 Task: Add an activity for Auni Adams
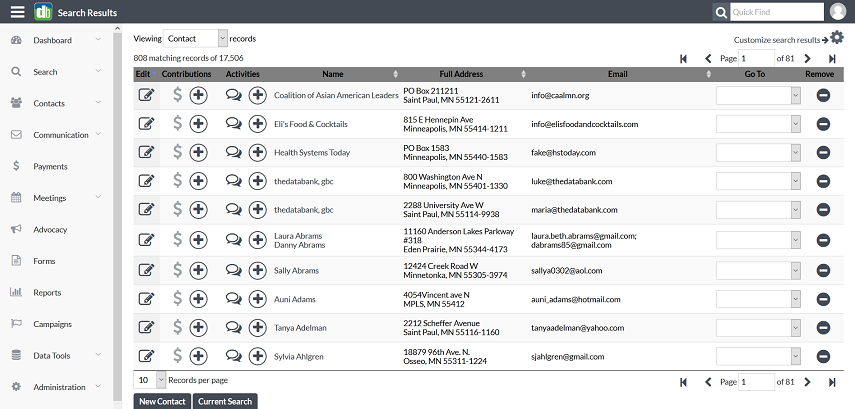coord(257,299)
